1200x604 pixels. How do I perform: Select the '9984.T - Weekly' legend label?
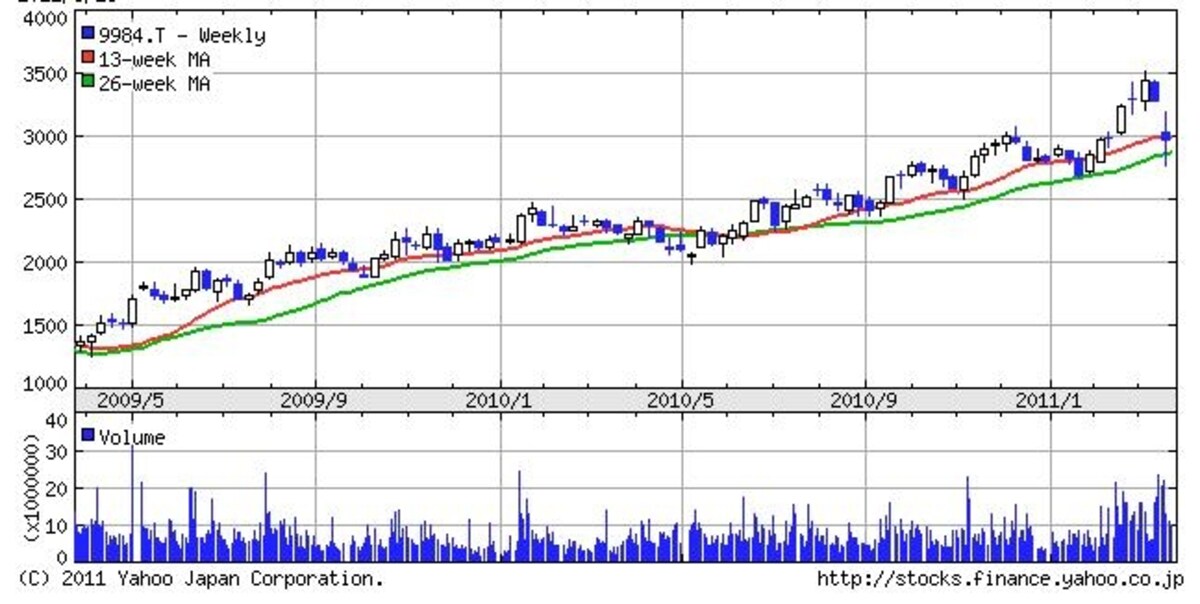tap(182, 36)
